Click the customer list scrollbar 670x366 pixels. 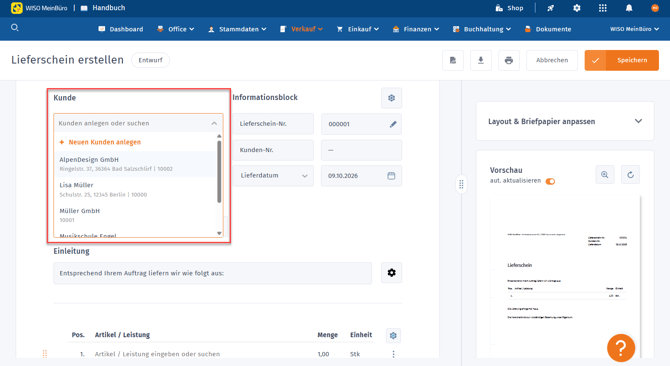pyautogui.click(x=219, y=172)
